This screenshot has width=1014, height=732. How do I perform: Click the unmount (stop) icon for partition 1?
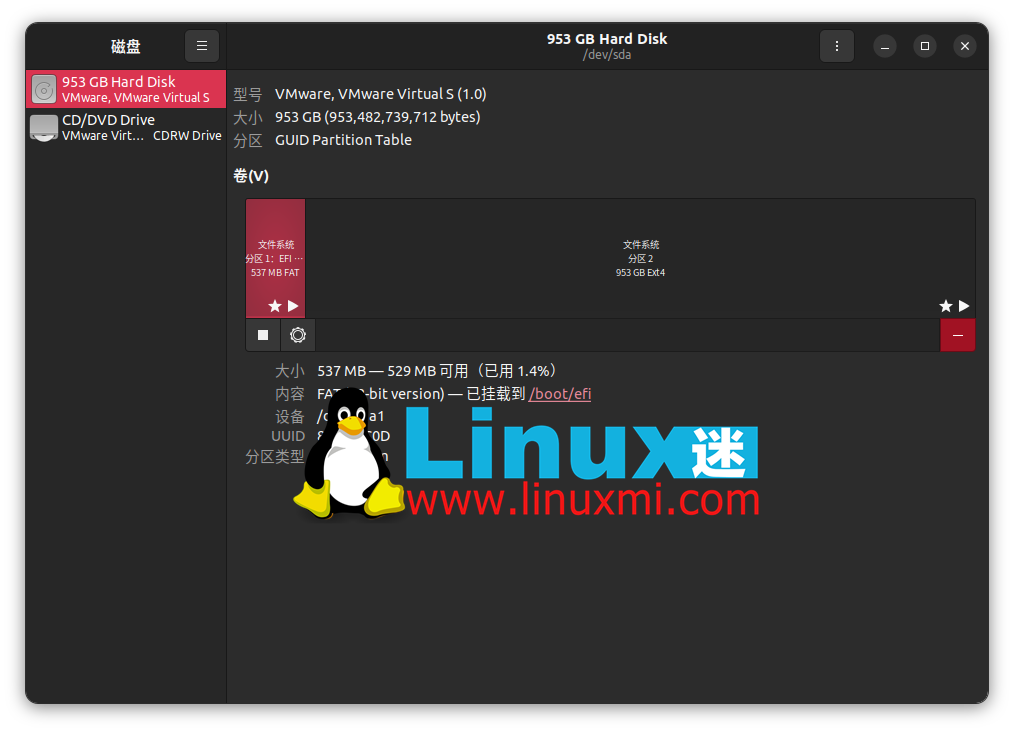263,335
